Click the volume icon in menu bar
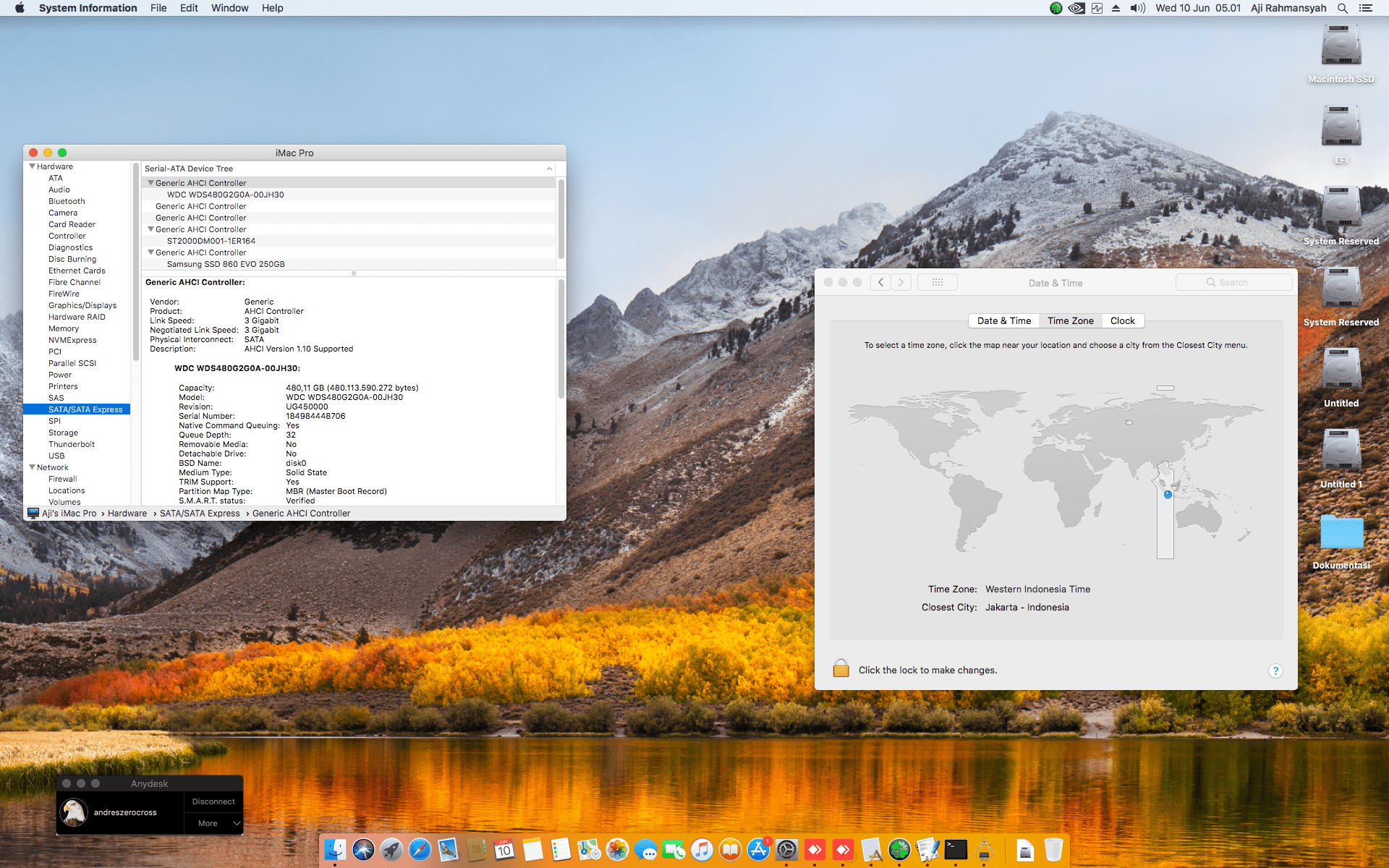 tap(1138, 8)
